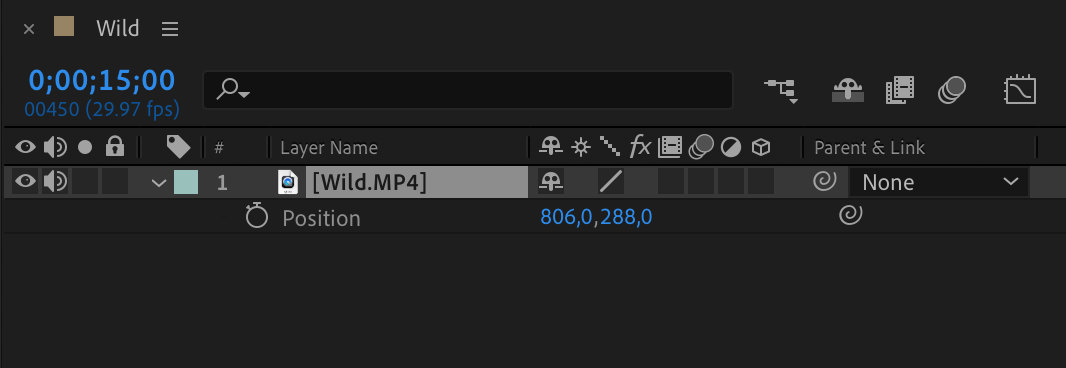Collapse the Wild.MP4 layer properties chevron
Image resolution: width=1066 pixels, height=368 pixels.
point(159,182)
